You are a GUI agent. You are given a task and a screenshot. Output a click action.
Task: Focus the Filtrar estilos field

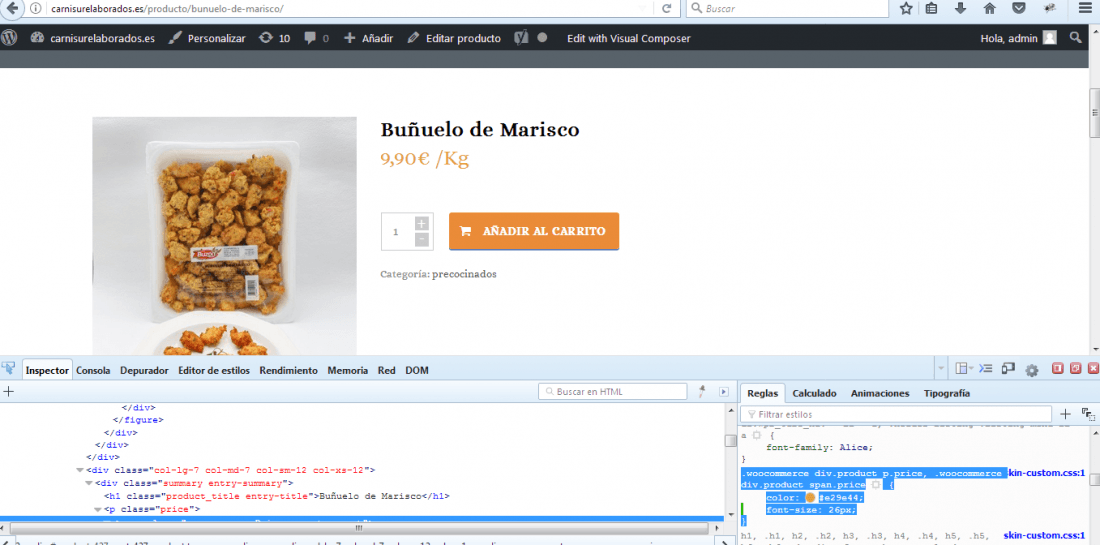[x=896, y=414]
